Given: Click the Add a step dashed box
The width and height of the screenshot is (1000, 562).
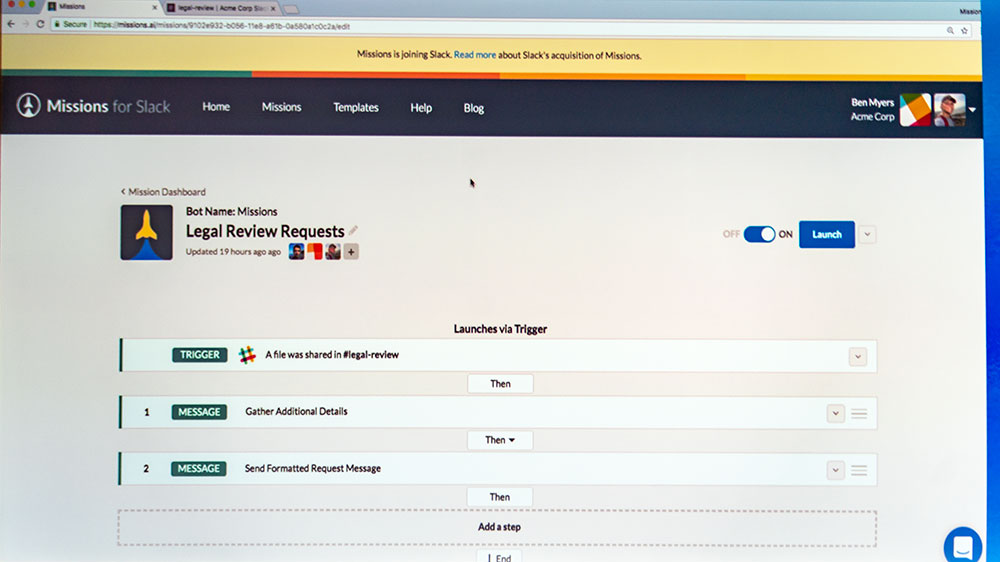Looking at the screenshot, I should (498, 527).
